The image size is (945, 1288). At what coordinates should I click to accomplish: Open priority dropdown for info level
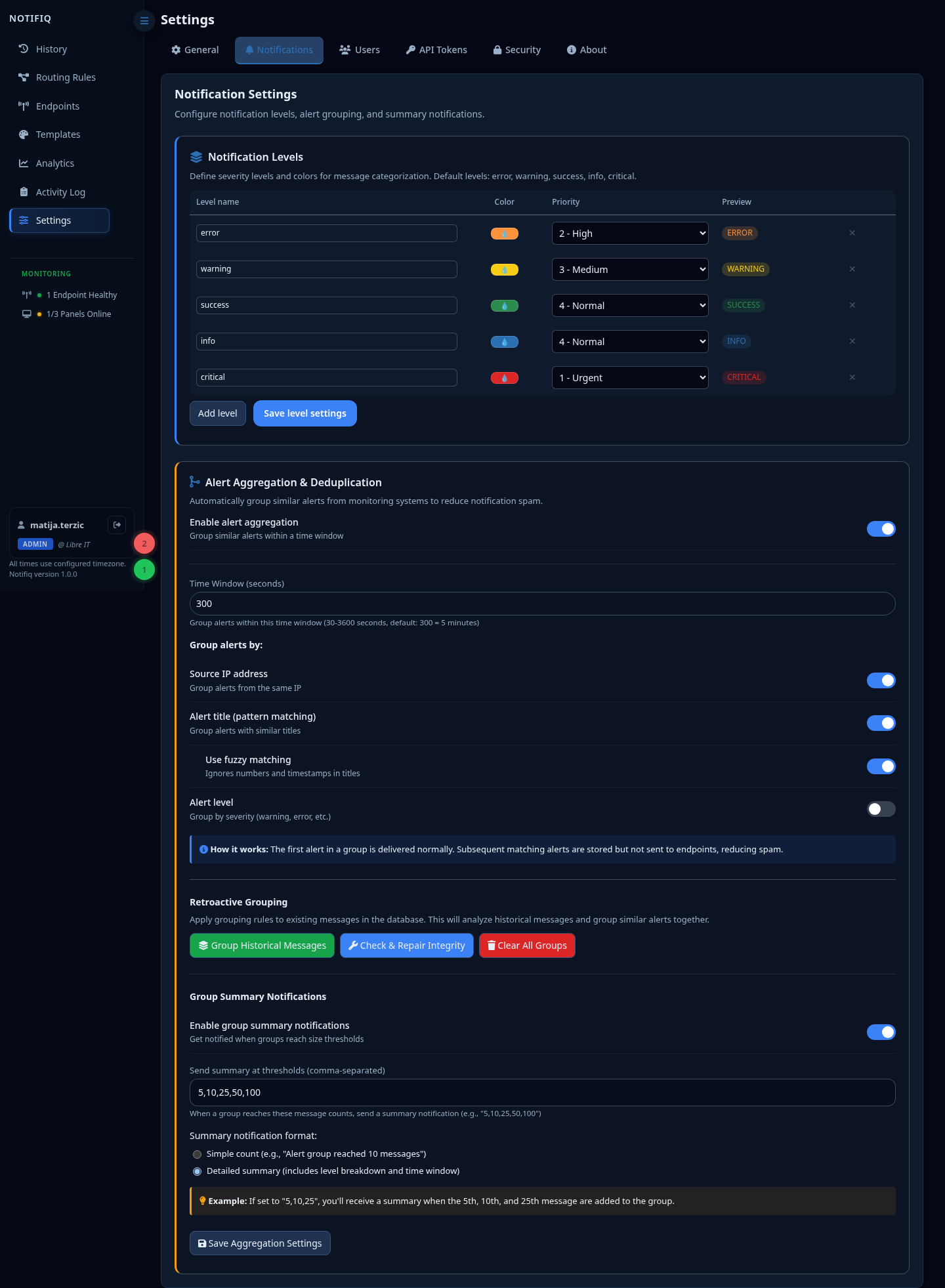tap(630, 342)
